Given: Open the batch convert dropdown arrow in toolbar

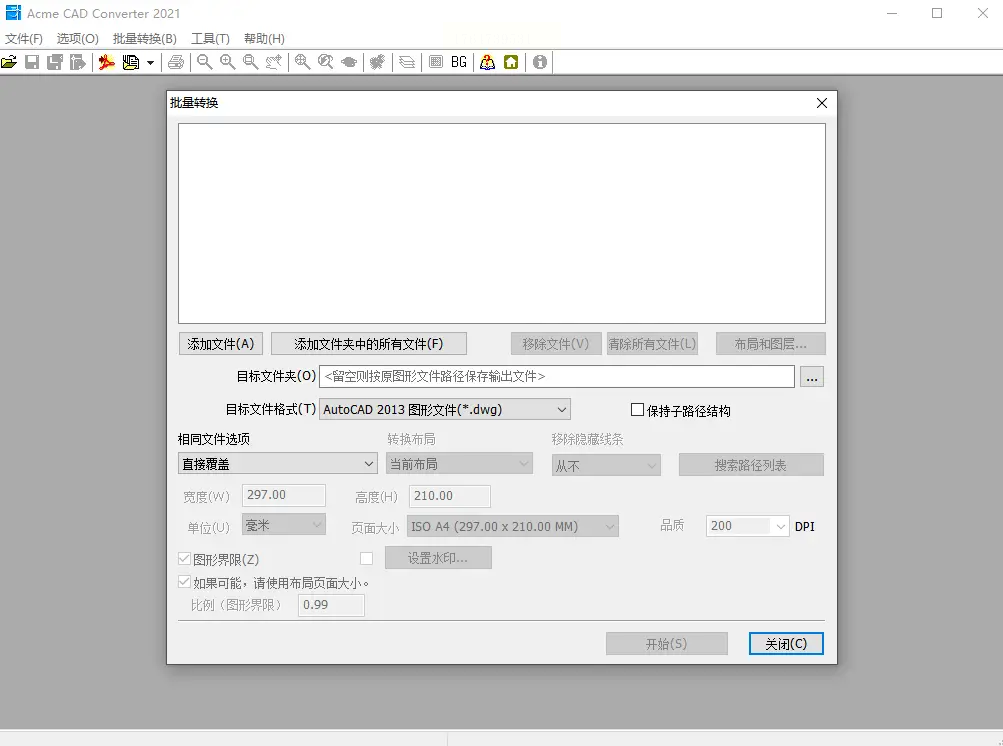Looking at the screenshot, I should point(150,63).
